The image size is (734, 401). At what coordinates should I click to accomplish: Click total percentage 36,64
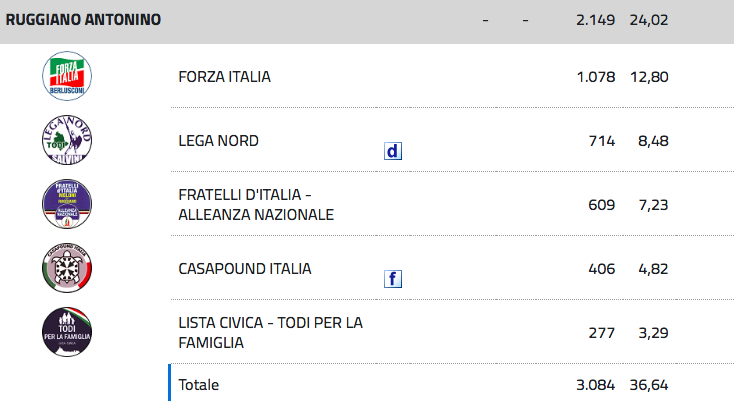649,385
